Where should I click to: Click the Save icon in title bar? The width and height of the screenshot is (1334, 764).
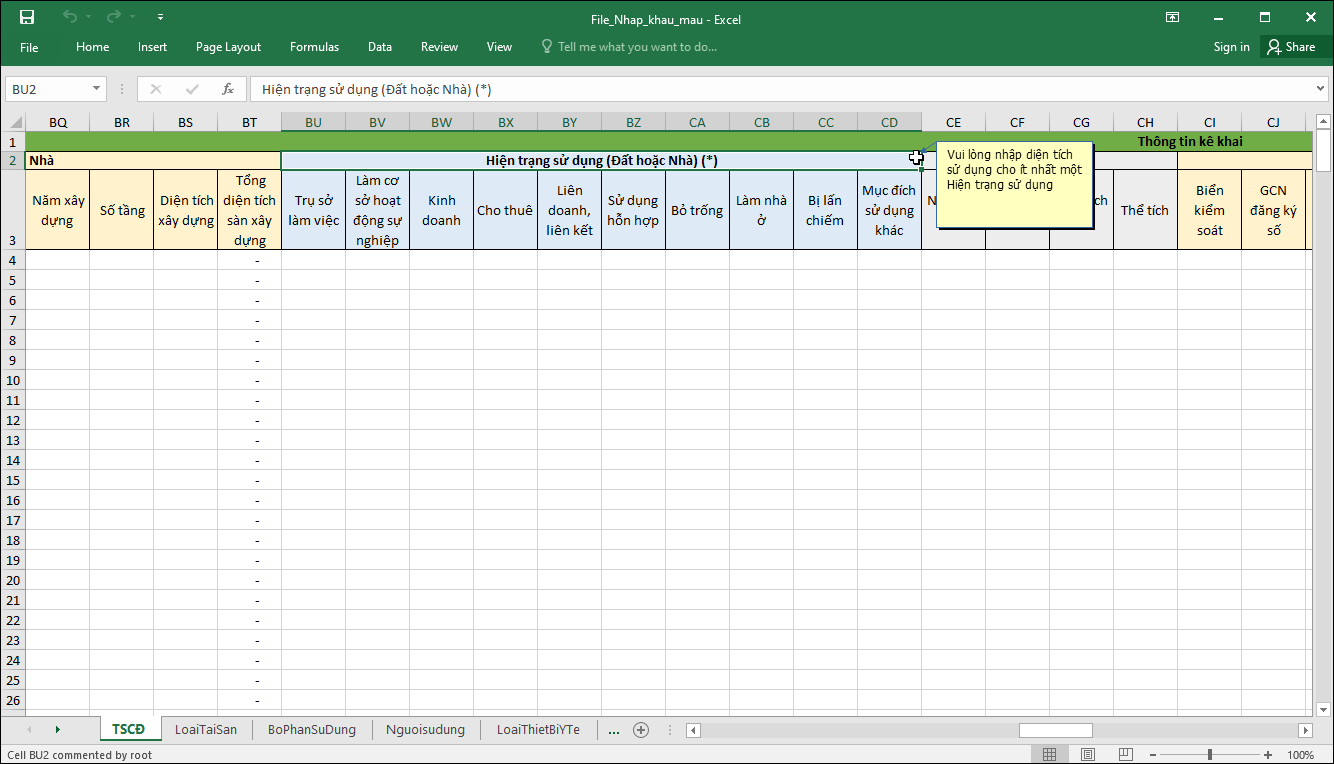click(27, 17)
